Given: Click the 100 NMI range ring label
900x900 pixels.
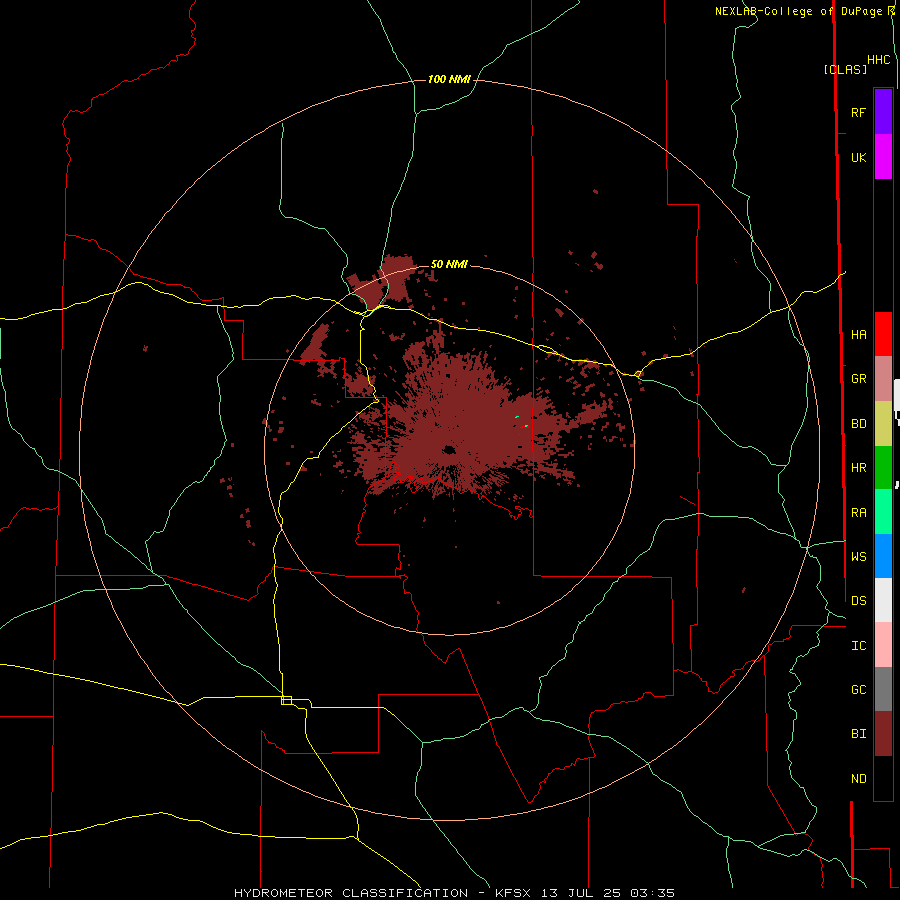Looking at the screenshot, I should (x=449, y=79).
